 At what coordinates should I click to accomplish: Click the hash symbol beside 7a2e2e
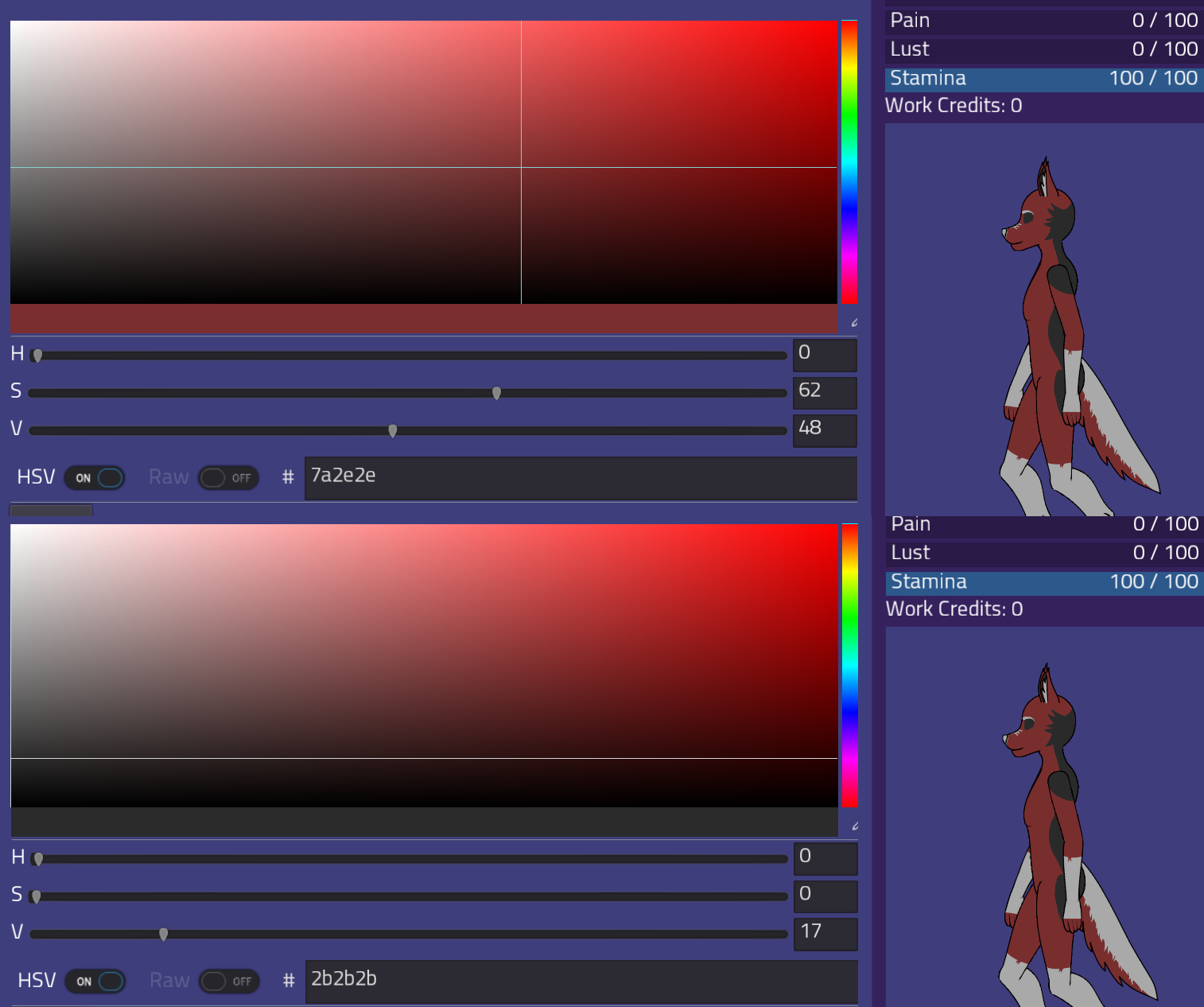288,477
